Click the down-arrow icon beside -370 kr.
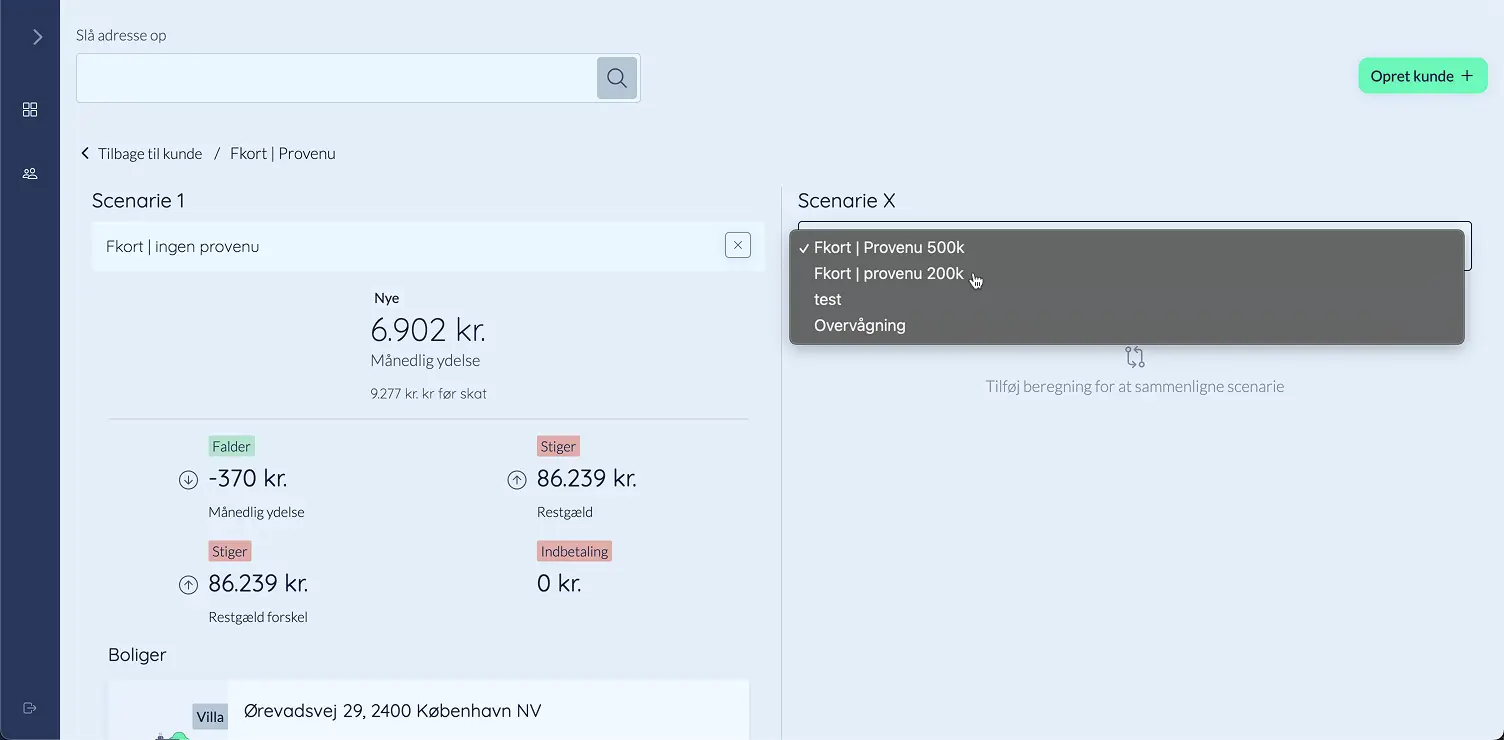The height and width of the screenshot is (740, 1504). (188, 480)
